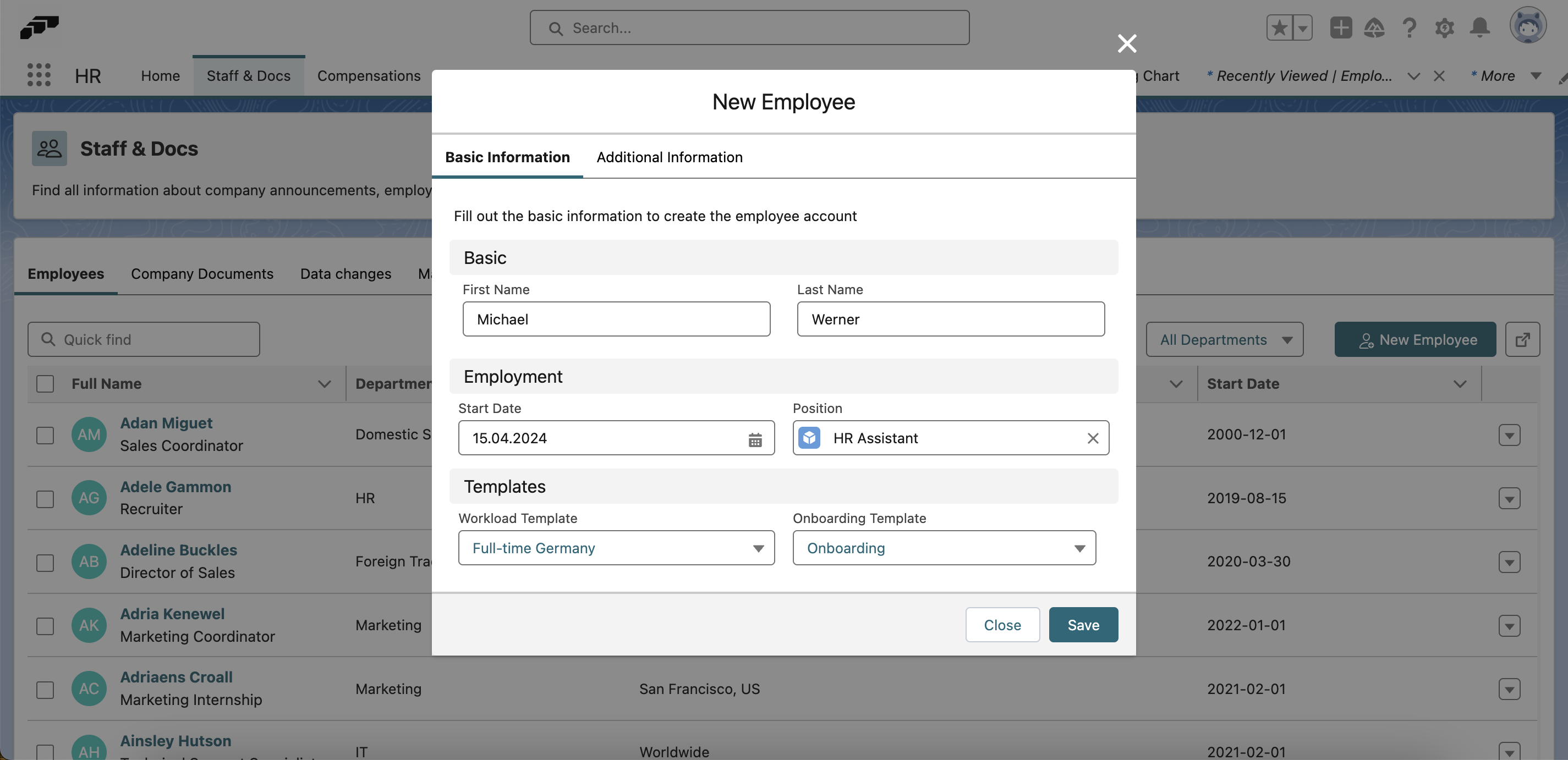1568x760 pixels.
Task: Save the new employee record
Action: (1083, 624)
